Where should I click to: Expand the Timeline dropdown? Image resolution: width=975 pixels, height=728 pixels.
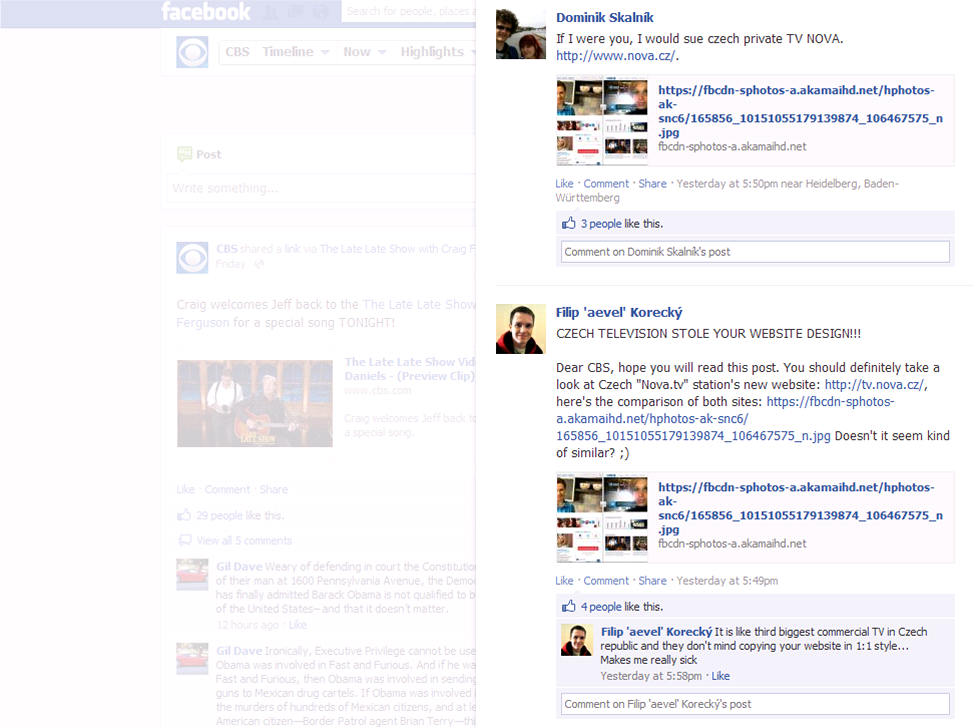tap(296, 52)
